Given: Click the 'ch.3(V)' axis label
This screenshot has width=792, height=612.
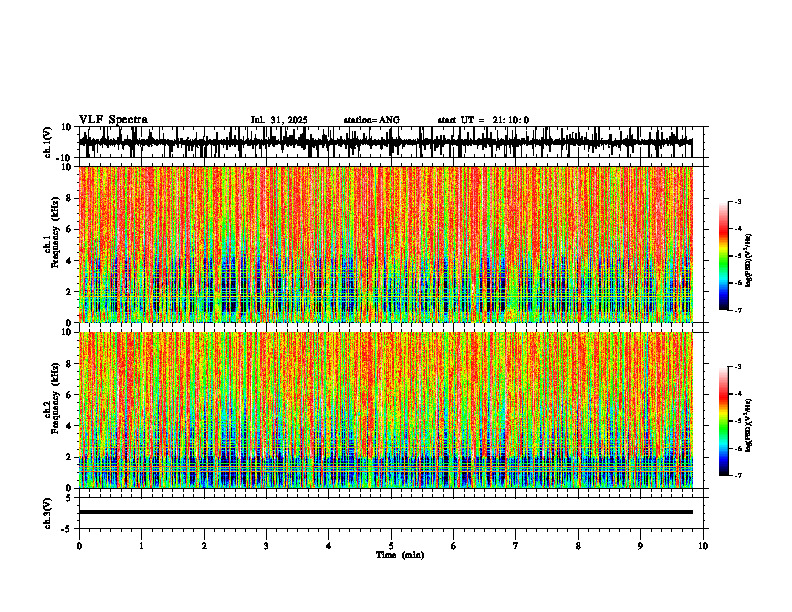Looking at the screenshot, I should [48, 513].
